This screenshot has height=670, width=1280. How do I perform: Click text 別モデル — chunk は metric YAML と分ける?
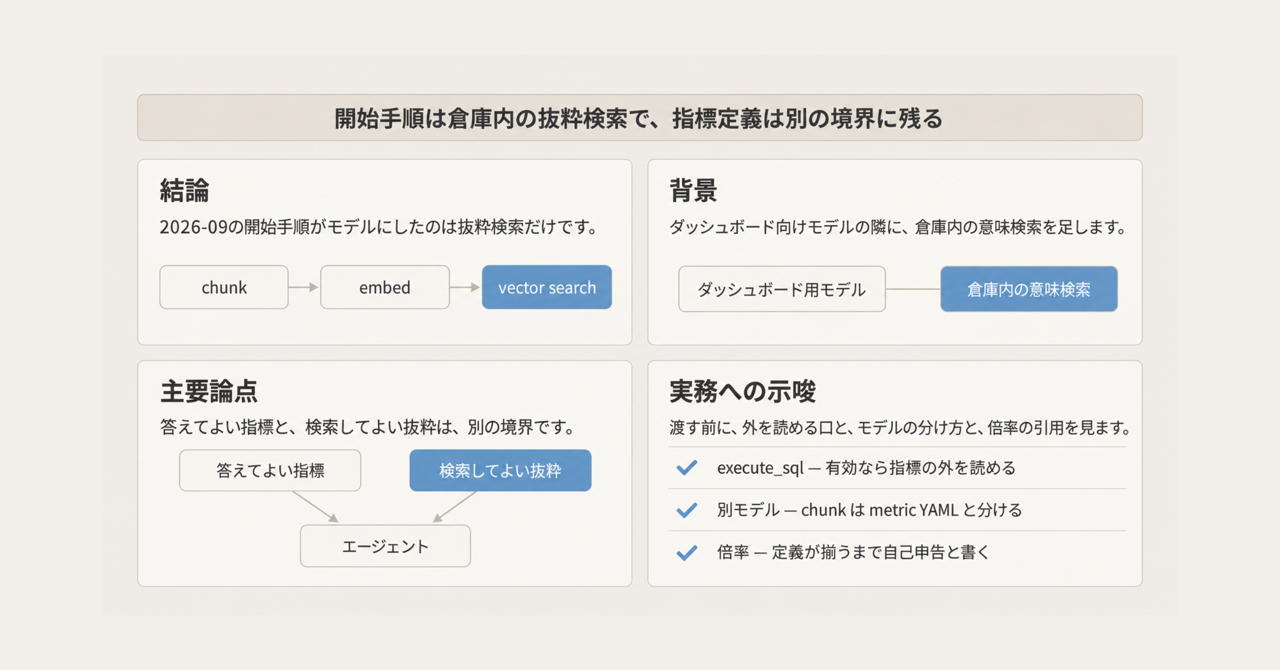(870, 510)
